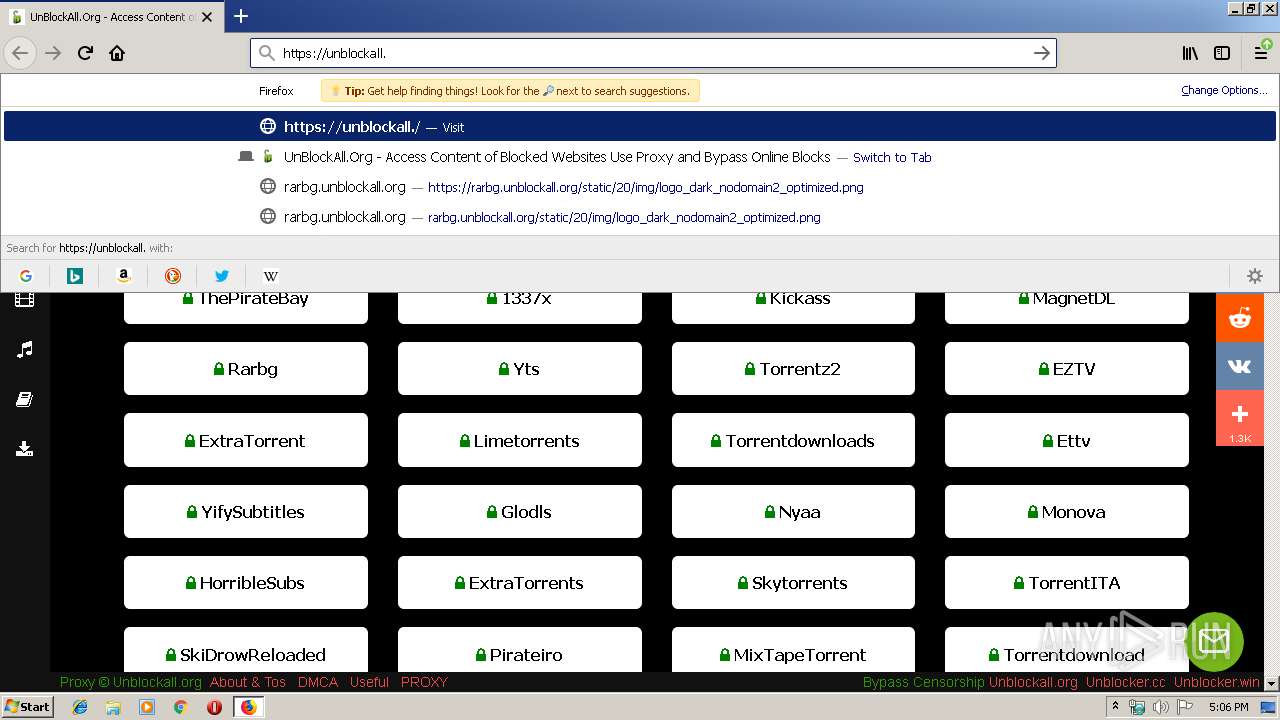Screen dimensions: 1280x720
Task: Click About & Tos footer link
Action: [x=248, y=682]
